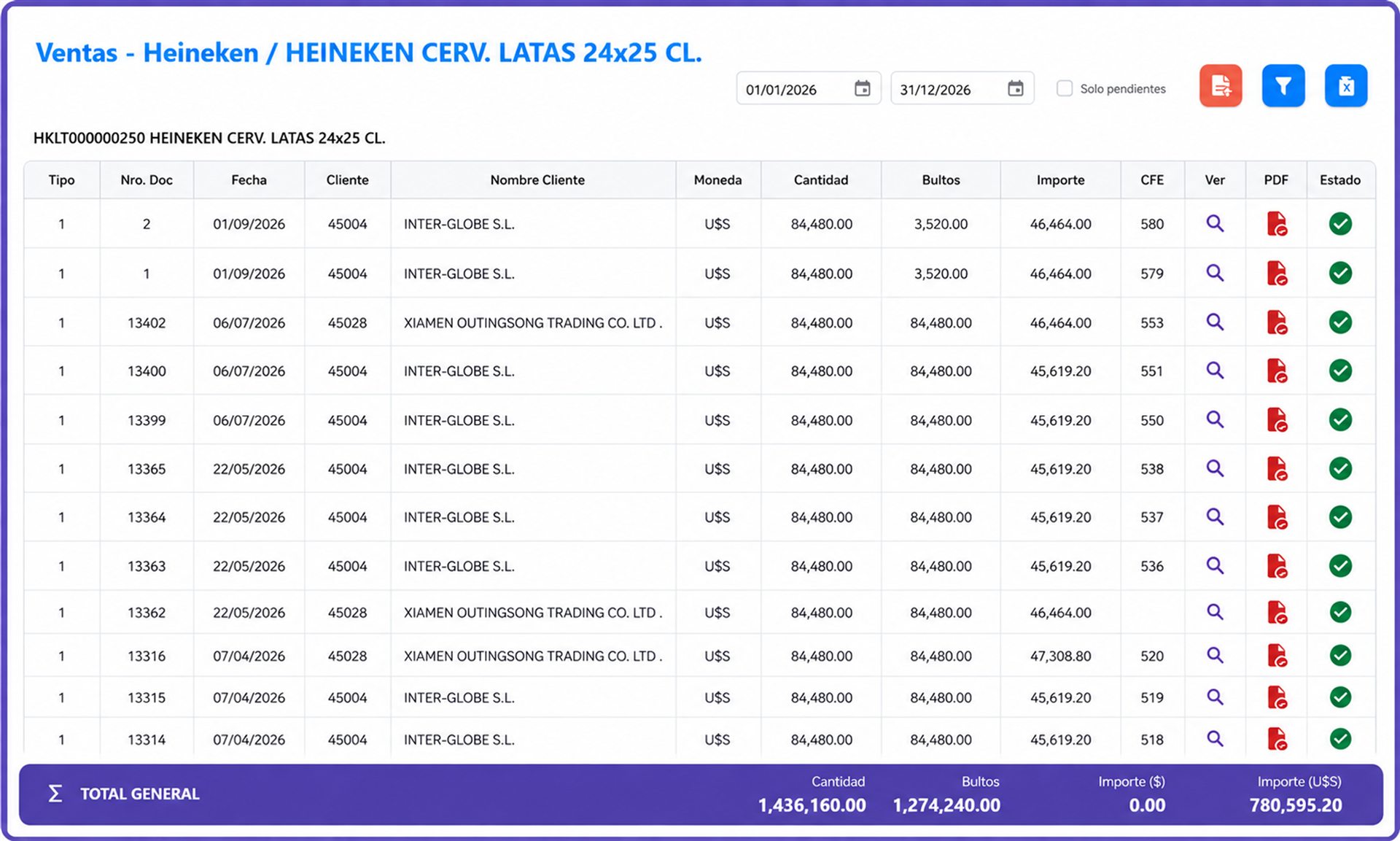View document 13400 with magnifier icon

pos(1215,370)
